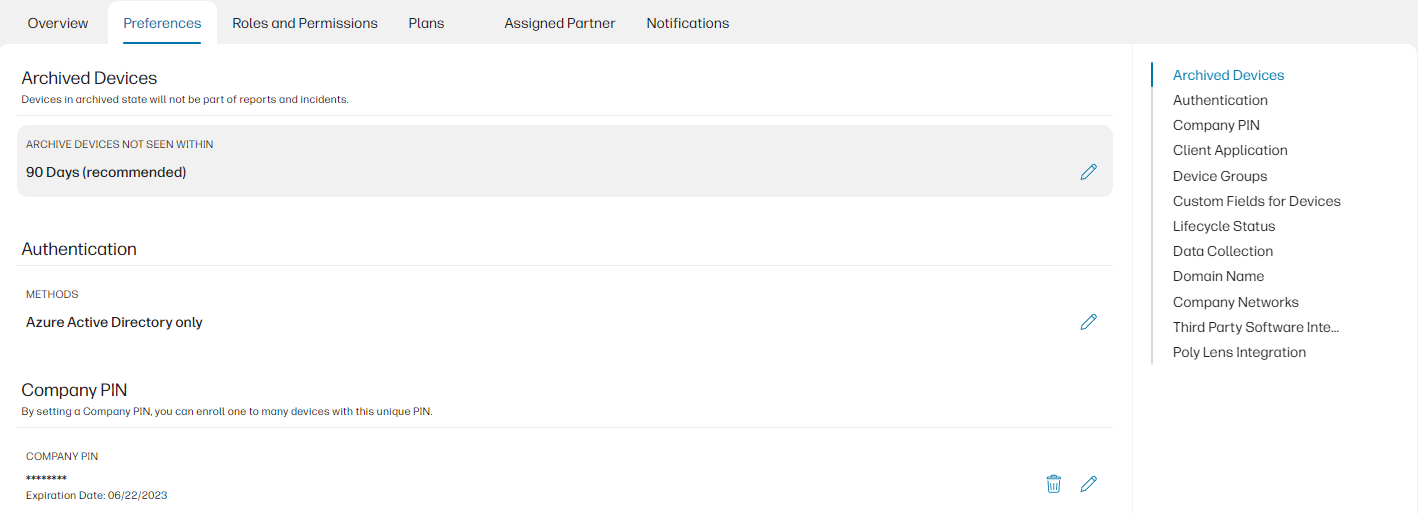Navigate to Client Application section
1418x514 pixels.
[1230, 150]
